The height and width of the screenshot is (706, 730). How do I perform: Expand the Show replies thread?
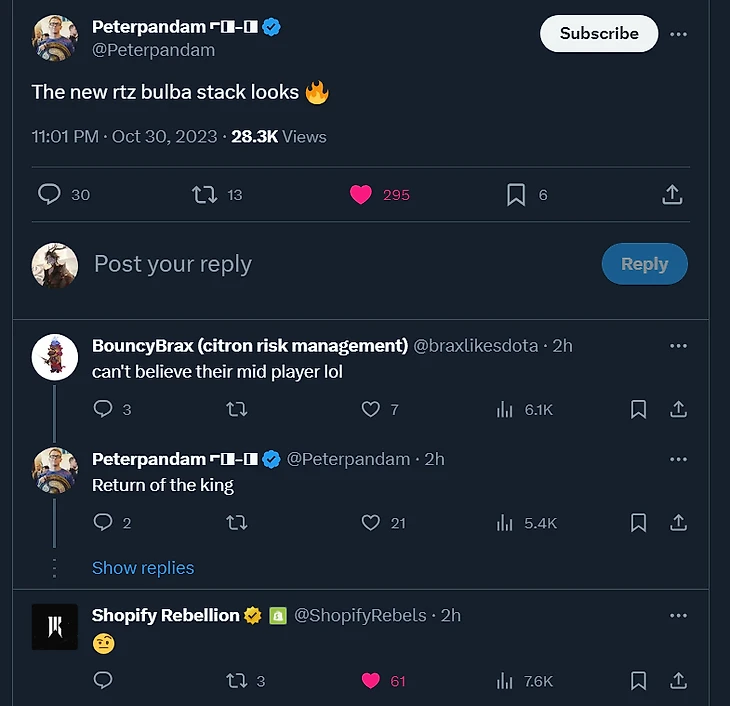point(143,568)
